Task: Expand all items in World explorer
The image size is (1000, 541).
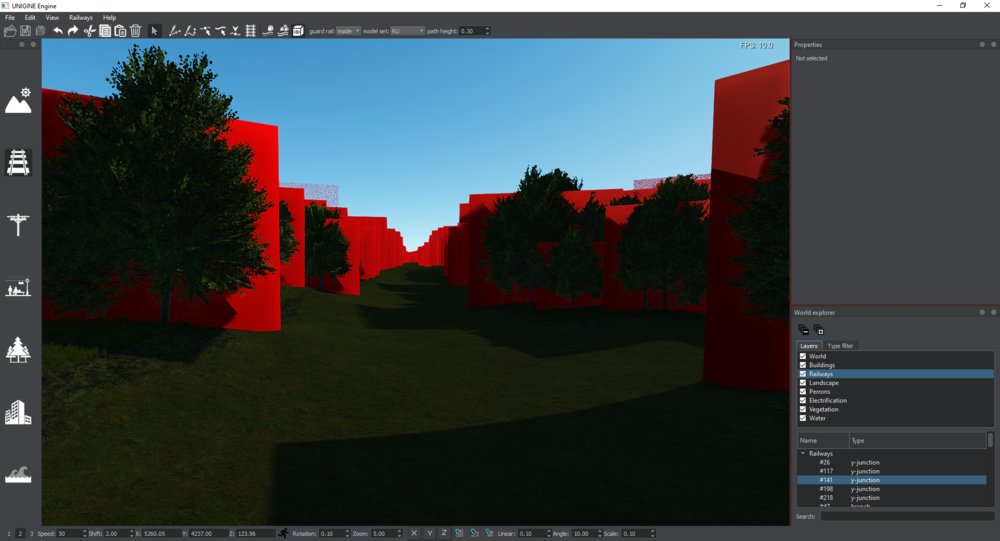Action: (819, 330)
